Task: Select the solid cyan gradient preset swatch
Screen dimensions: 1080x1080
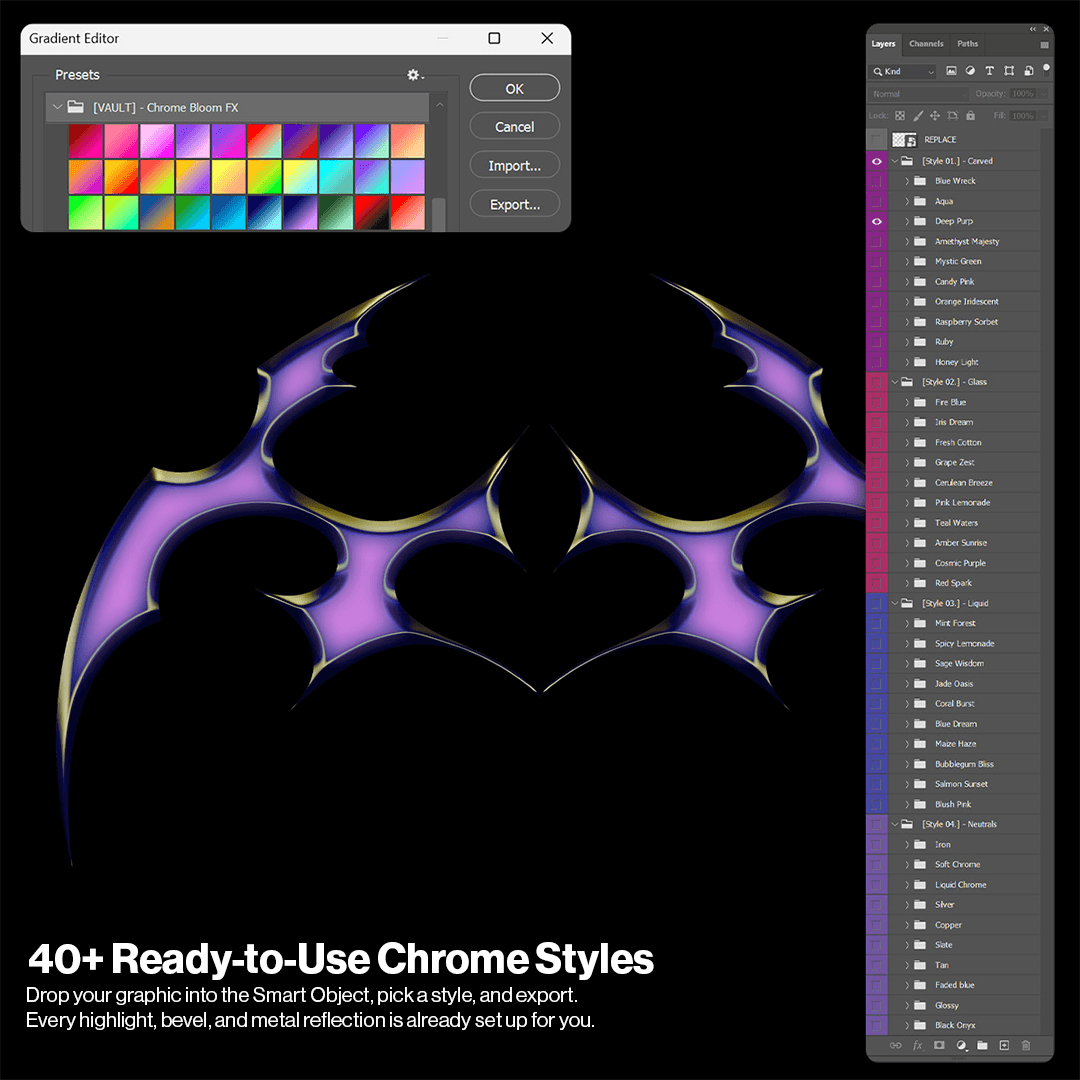Action: 336,177
